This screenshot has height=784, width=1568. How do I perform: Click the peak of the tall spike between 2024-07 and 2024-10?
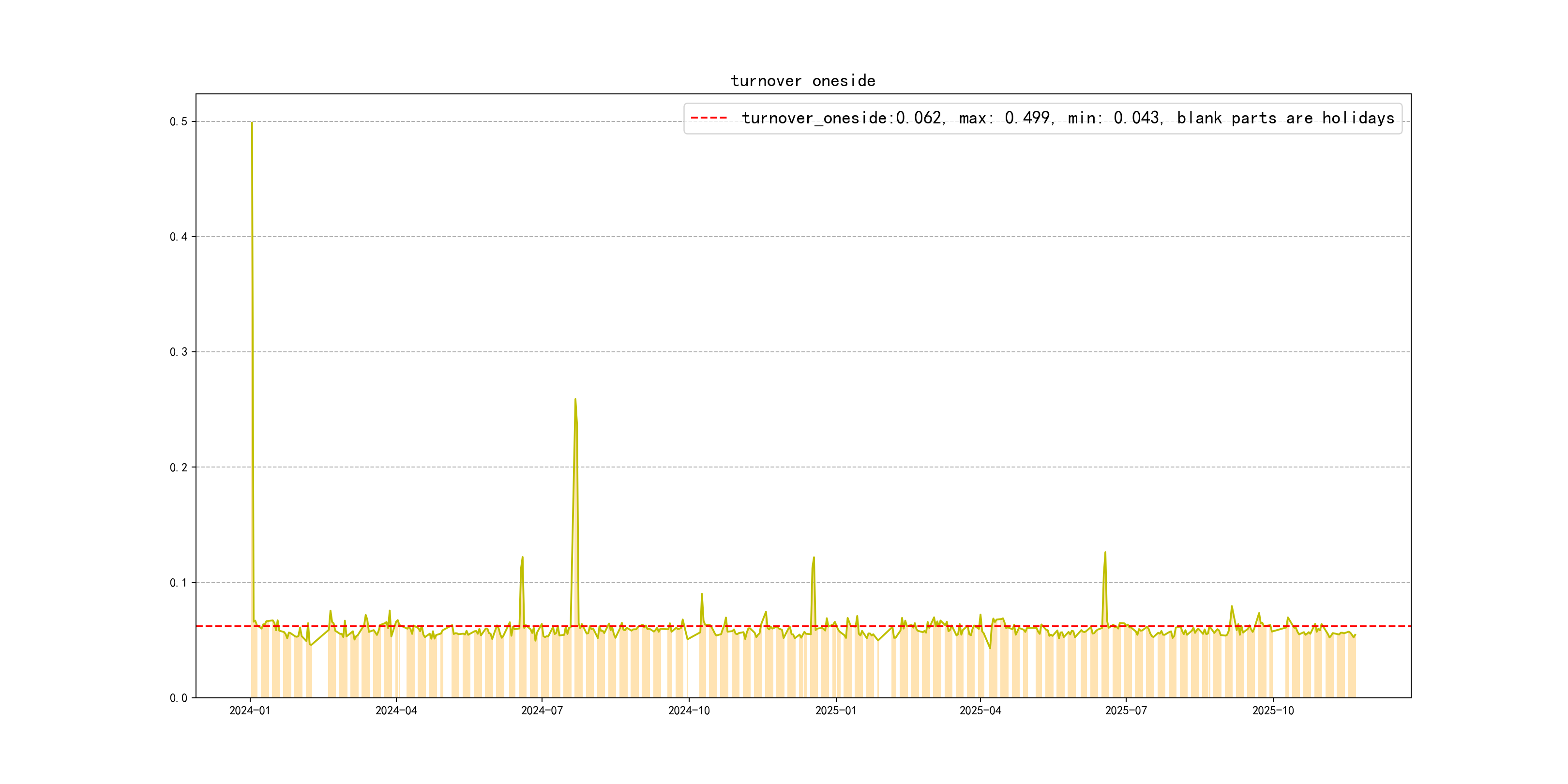575,400
